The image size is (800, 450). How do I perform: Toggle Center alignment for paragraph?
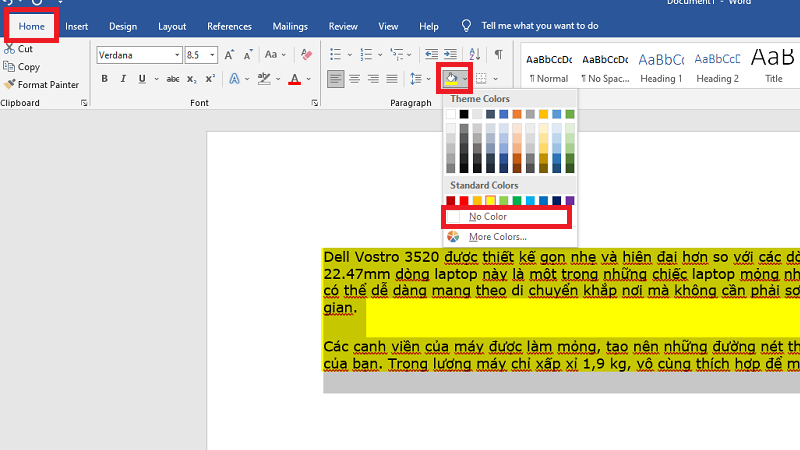point(355,79)
